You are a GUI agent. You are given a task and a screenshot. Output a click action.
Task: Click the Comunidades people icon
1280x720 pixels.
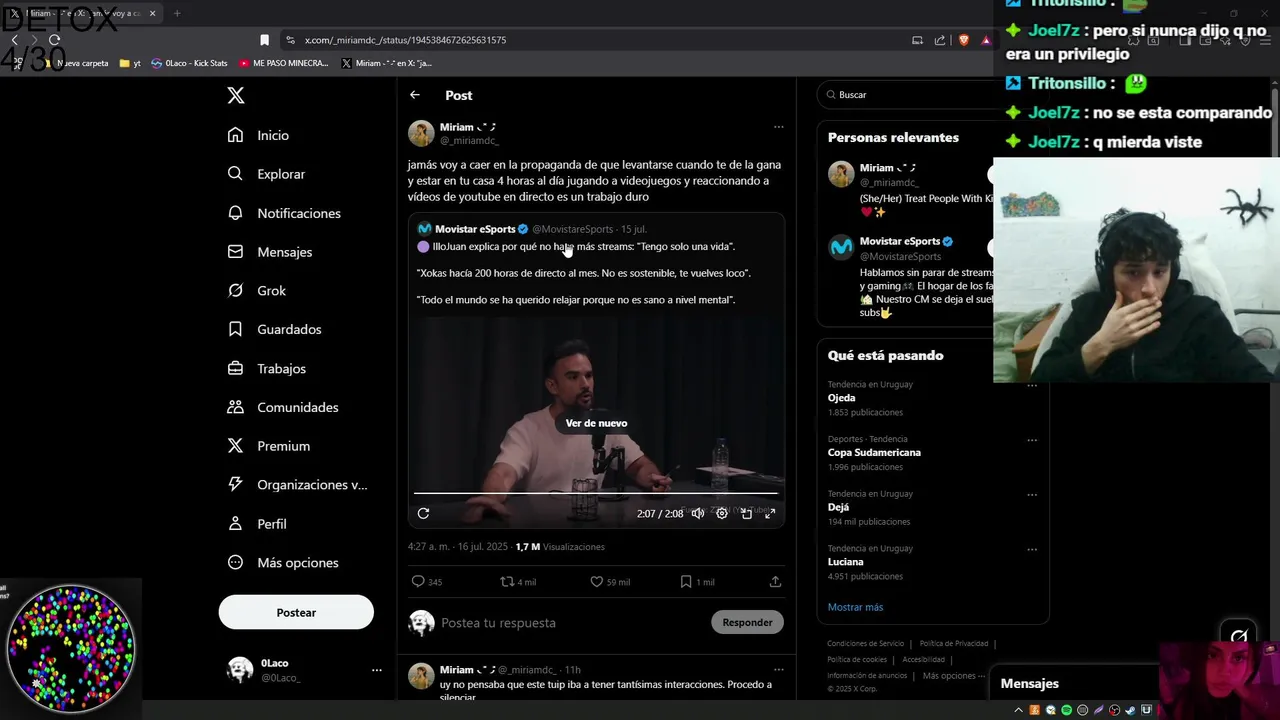[x=235, y=407]
